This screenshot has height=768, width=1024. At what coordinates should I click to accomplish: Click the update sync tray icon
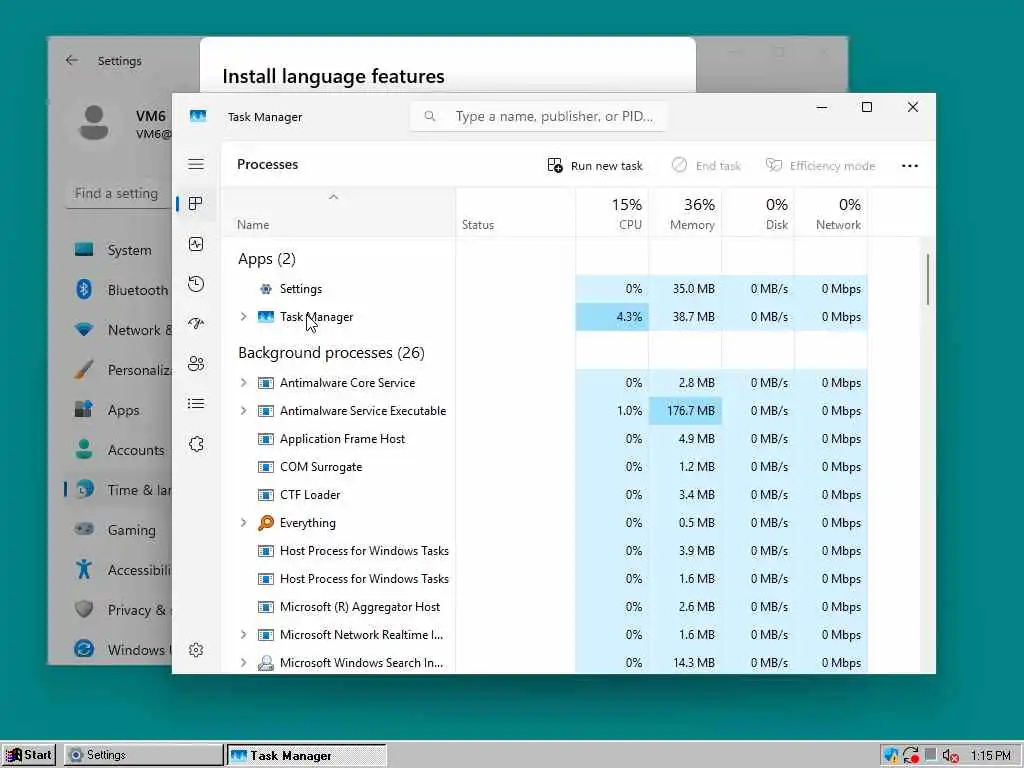tap(911, 756)
